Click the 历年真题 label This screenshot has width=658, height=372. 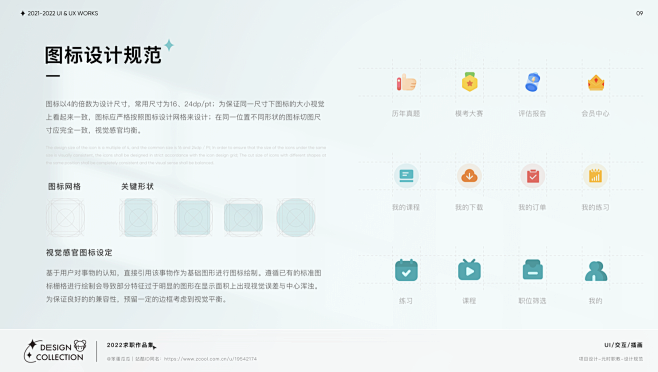click(406, 113)
